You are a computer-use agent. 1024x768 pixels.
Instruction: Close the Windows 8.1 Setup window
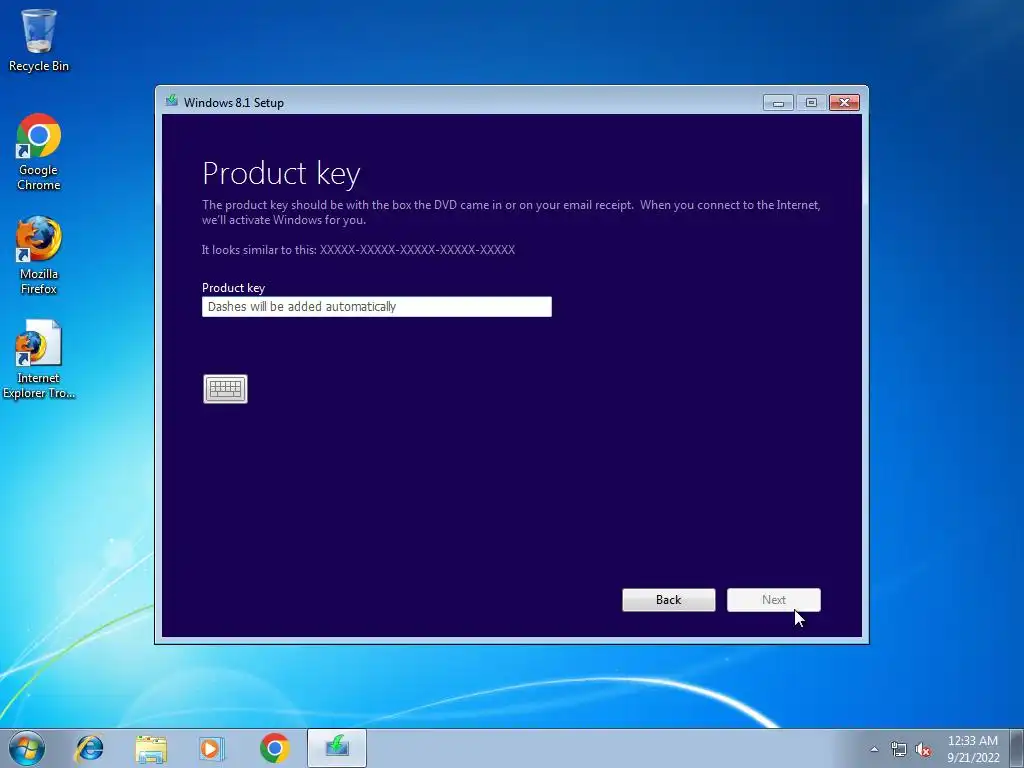[x=844, y=103]
